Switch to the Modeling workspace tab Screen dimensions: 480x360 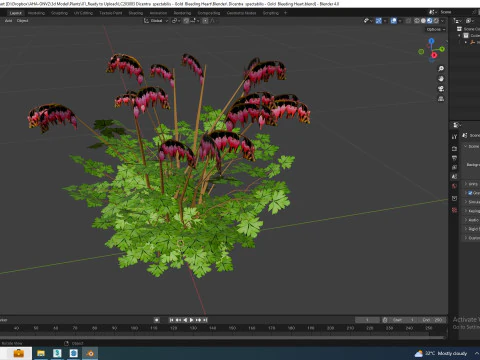pos(36,13)
